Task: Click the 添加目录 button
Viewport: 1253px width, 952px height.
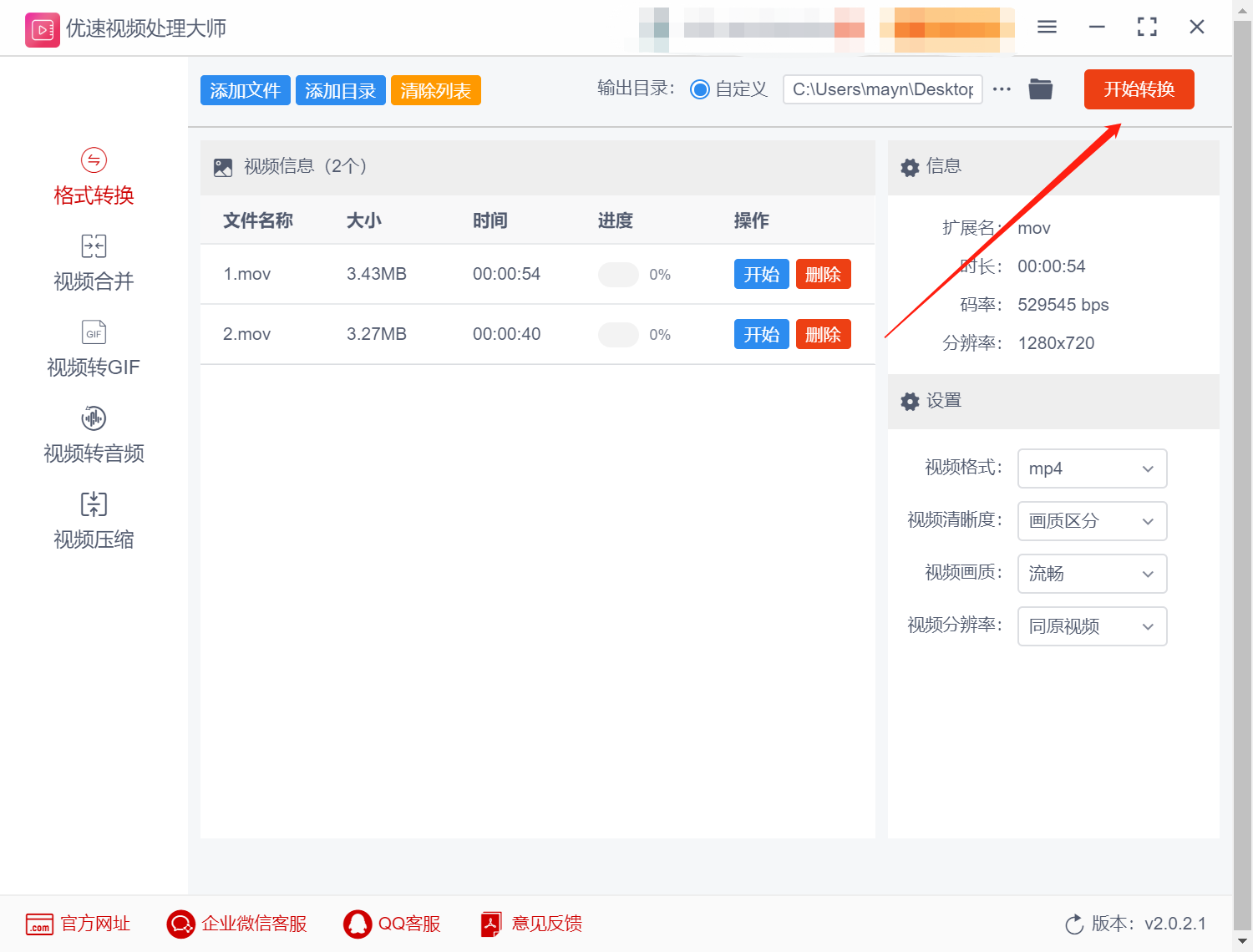Action: click(341, 90)
